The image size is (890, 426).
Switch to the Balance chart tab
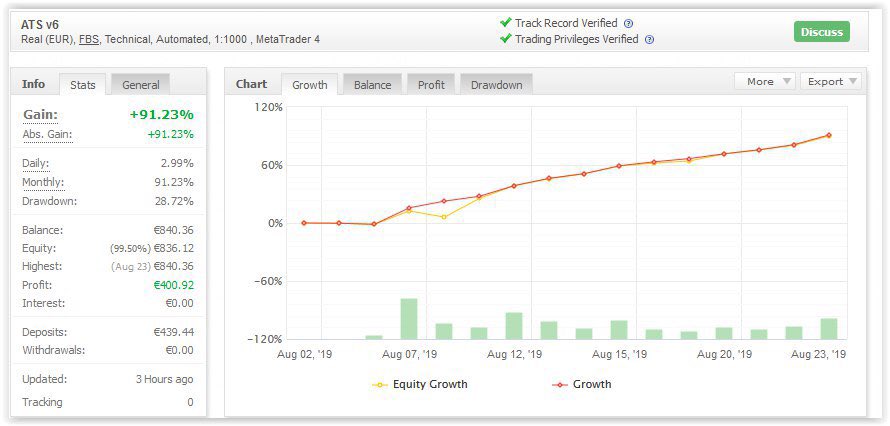click(372, 85)
